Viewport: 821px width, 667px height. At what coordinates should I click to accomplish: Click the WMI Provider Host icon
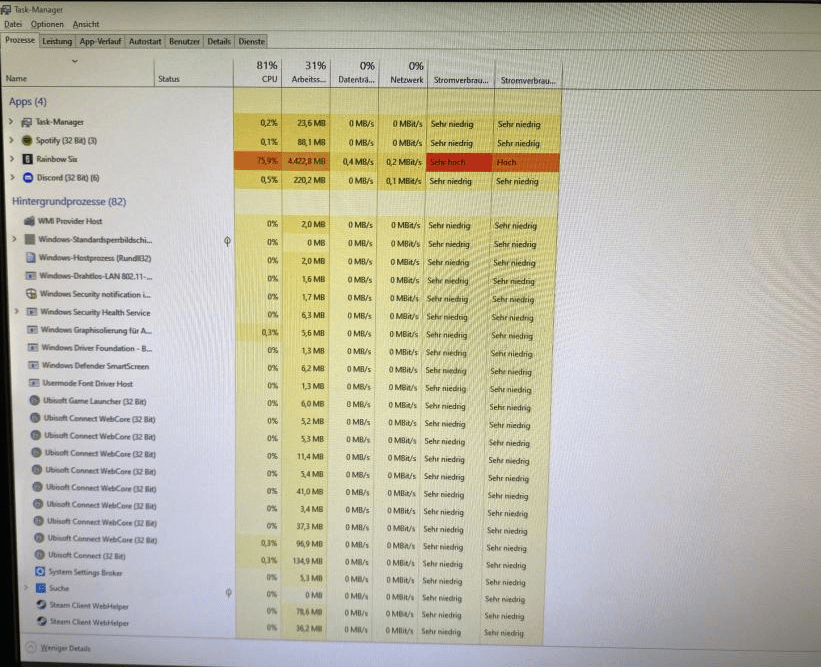pos(29,221)
